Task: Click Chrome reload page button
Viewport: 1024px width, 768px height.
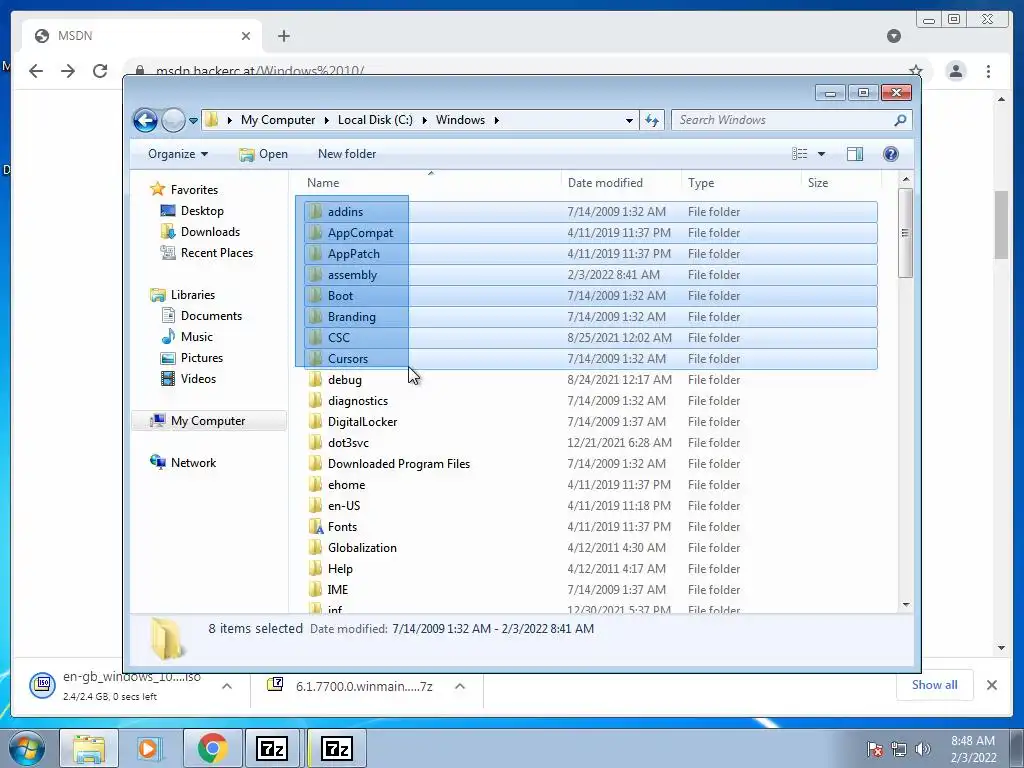Action: click(100, 71)
